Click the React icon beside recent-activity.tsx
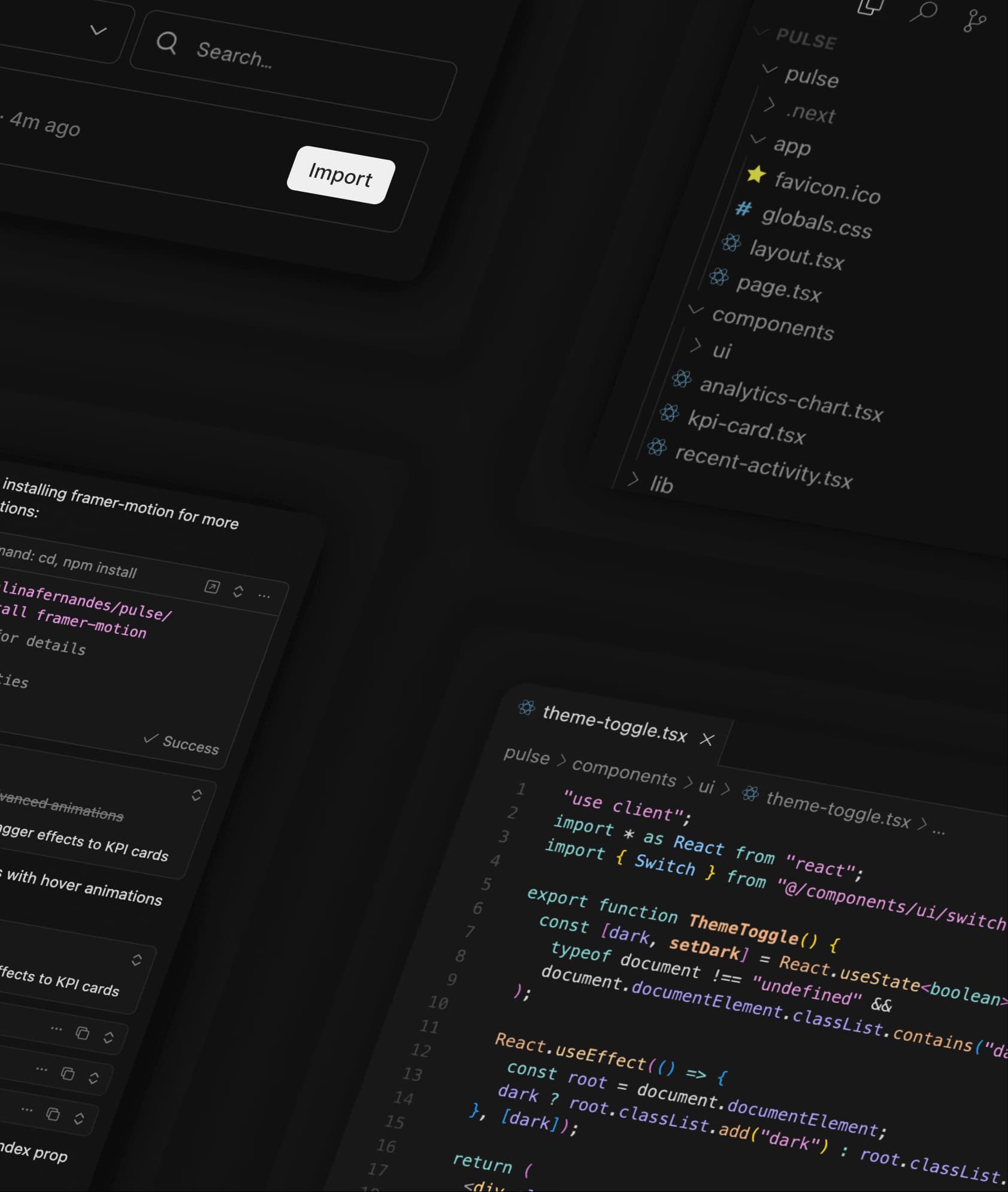 (x=656, y=447)
